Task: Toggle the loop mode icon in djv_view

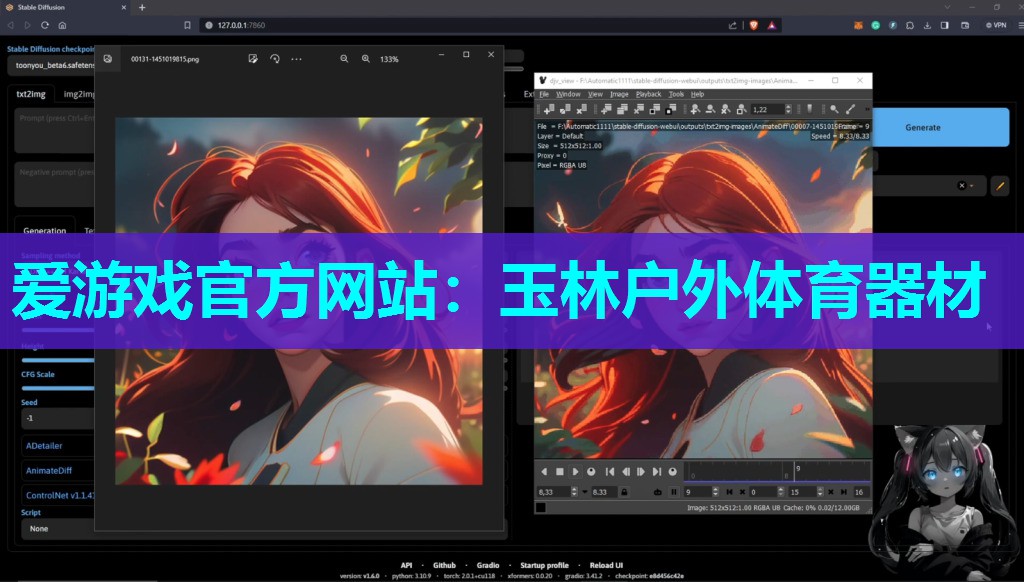Action: click(x=658, y=492)
